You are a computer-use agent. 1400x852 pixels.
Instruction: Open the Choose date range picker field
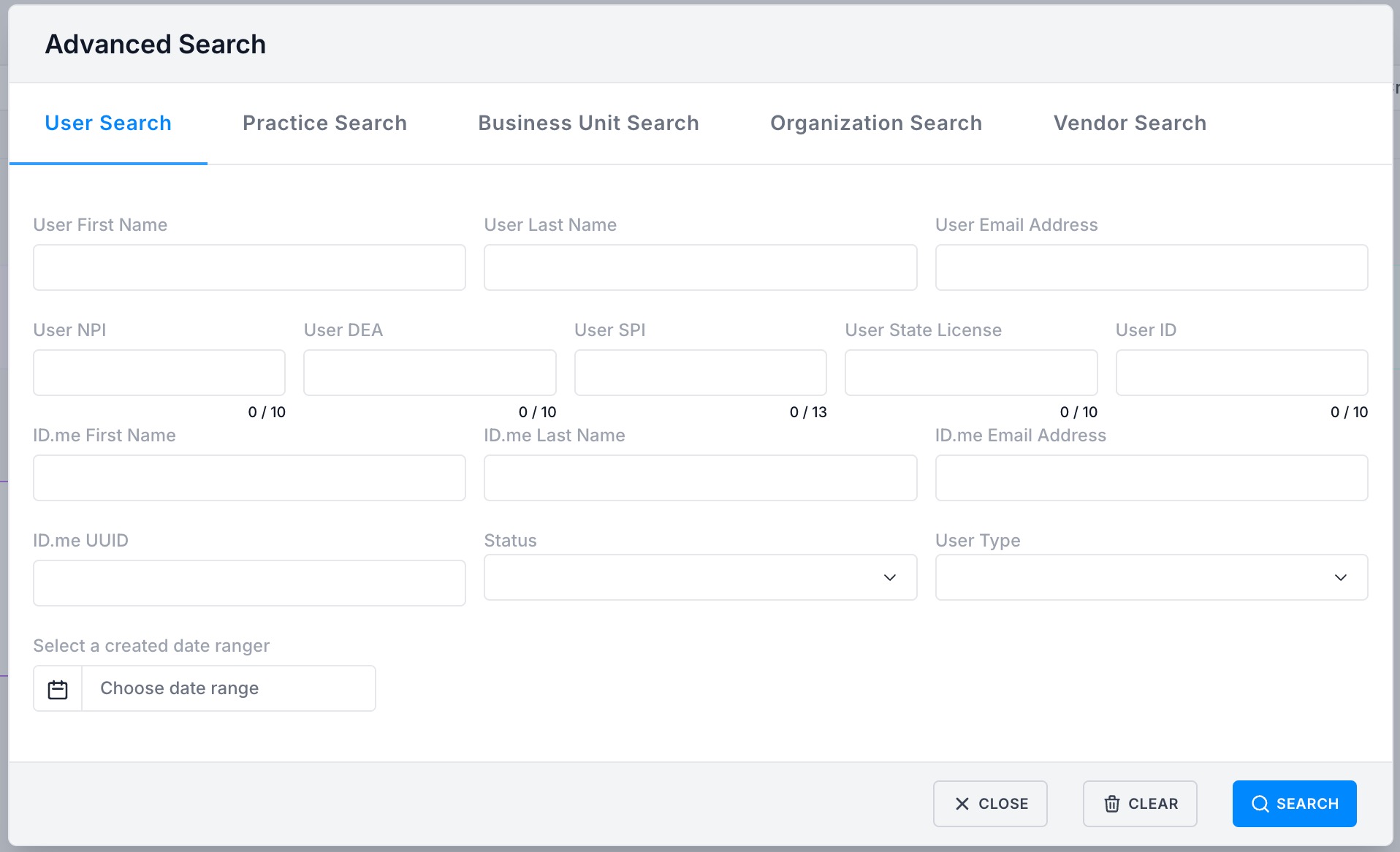point(229,688)
